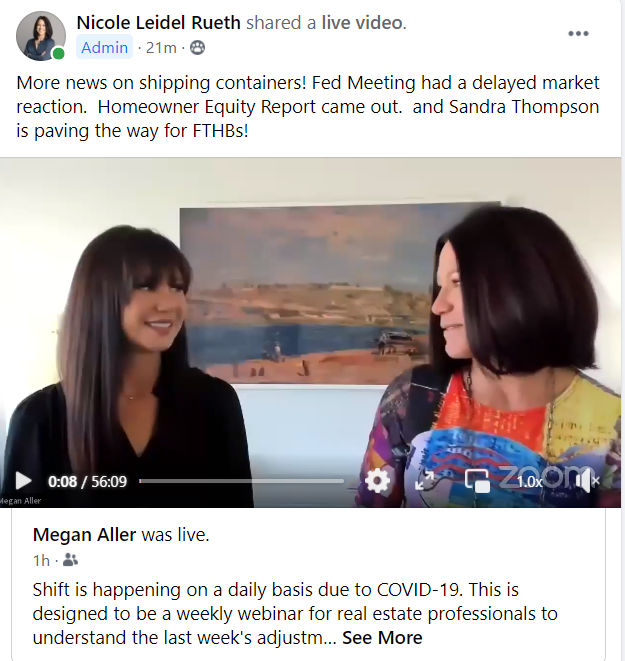Click the video frame with two women
This screenshot has height=661, width=625.
(x=310, y=320)
